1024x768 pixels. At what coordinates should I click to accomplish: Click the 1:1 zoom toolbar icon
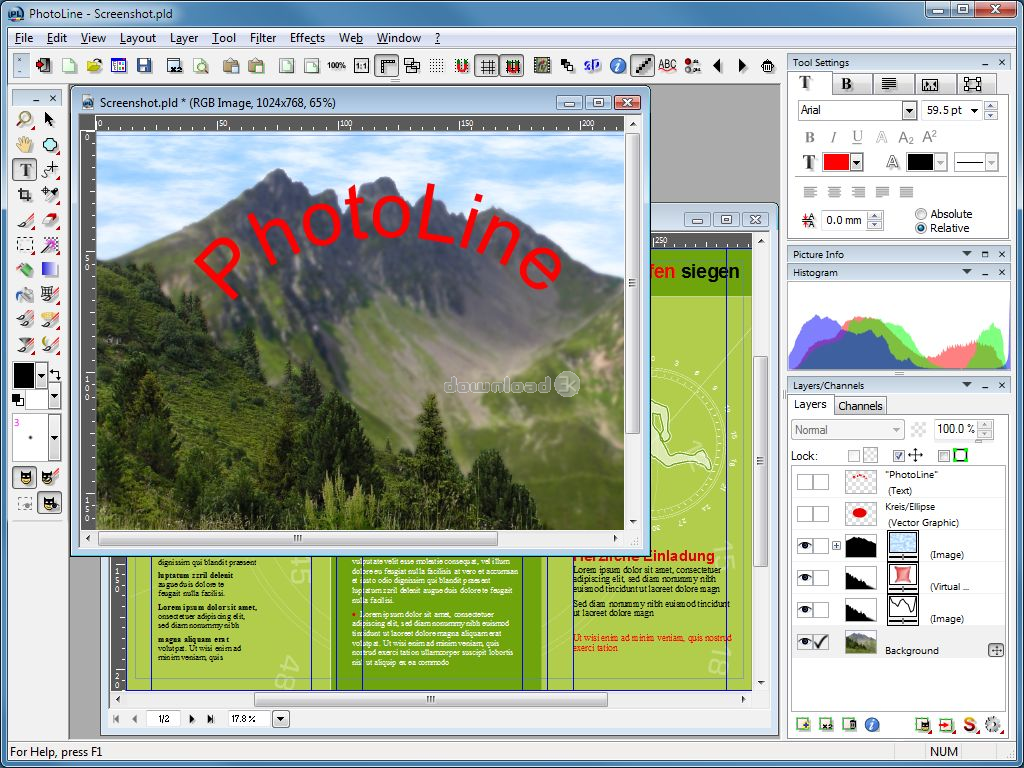pos(361,65)
